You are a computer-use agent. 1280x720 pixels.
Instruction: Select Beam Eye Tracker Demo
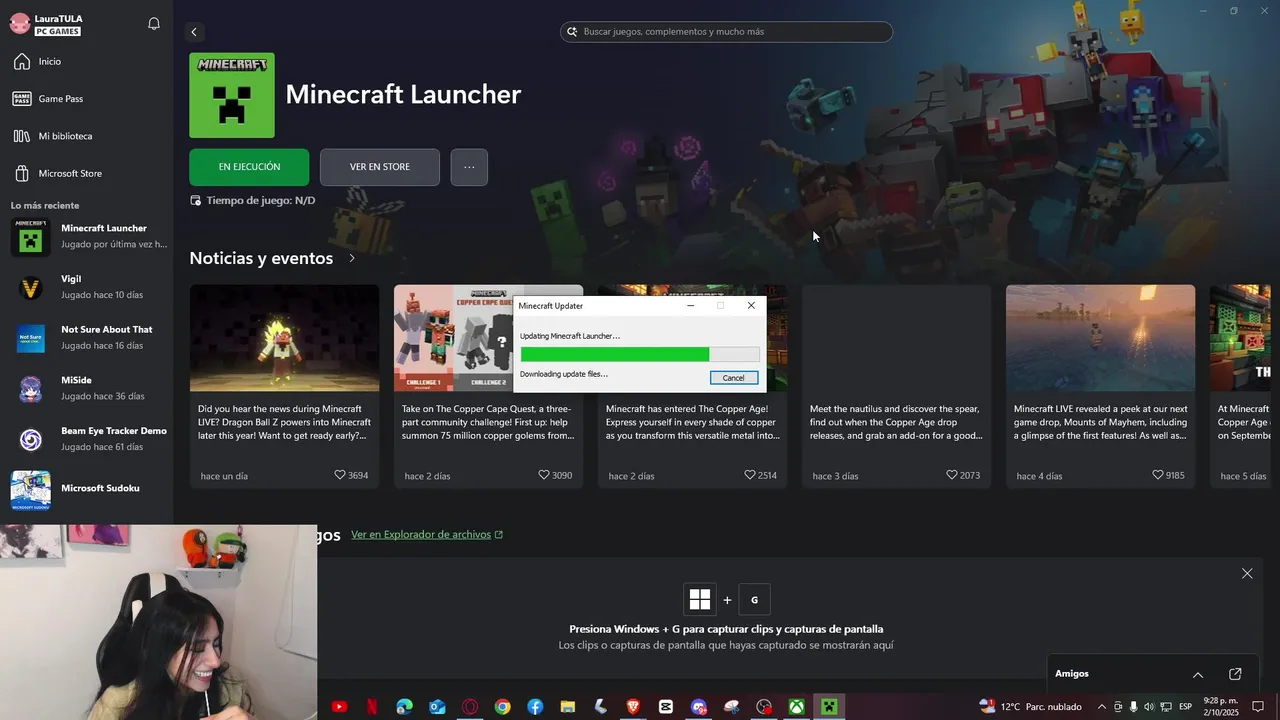pyautogui.click(x=88, y=439)
